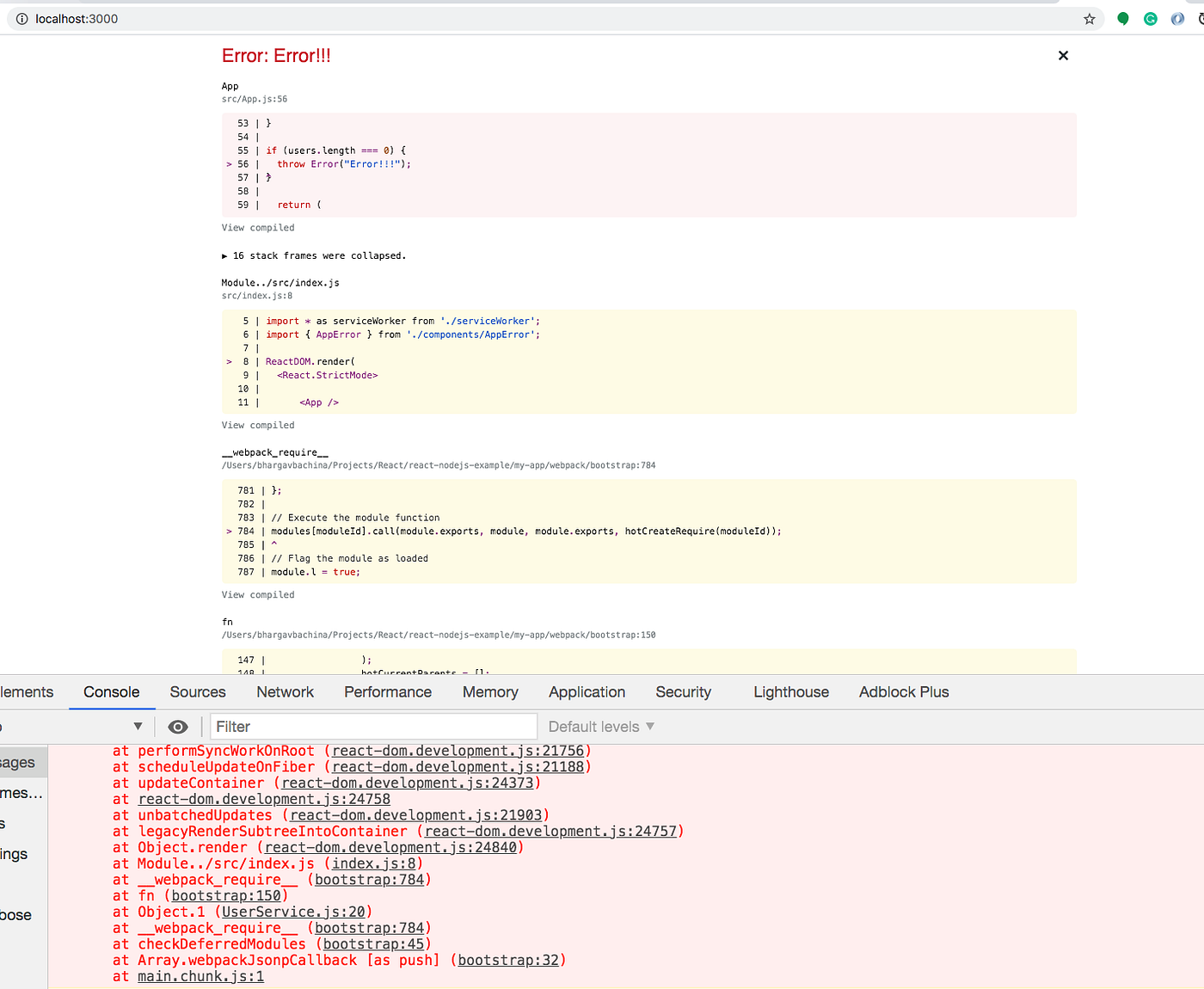Switch to the Sources tab
The height and width of the screenshot is (989, 1204).
pyautogui.click(x=197, y=692)
